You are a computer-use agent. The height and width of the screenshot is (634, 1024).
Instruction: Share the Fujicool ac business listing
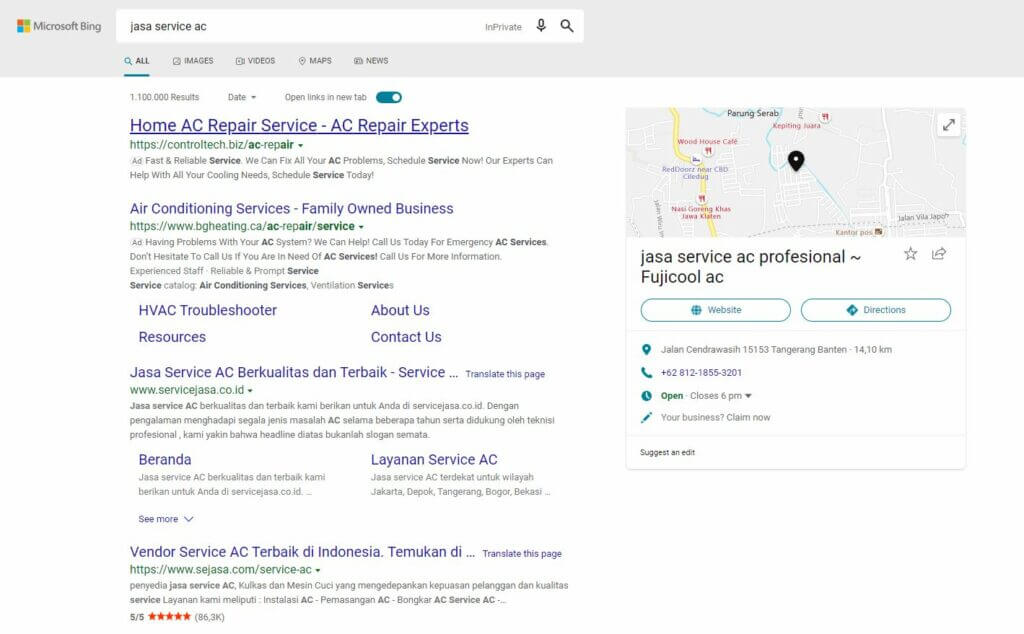coord(939,254)
